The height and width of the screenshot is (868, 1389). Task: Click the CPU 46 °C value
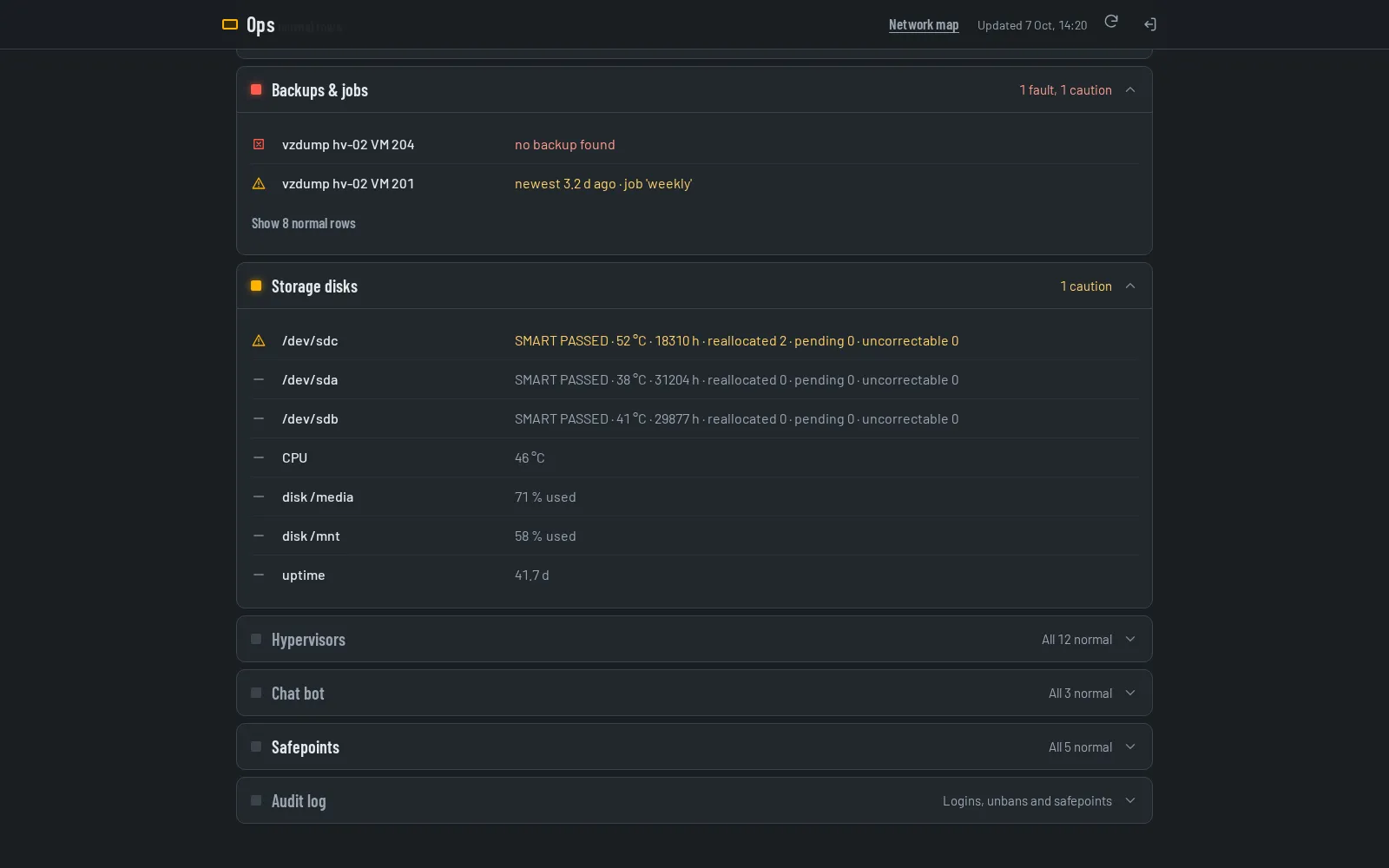(x=530, y=457)
